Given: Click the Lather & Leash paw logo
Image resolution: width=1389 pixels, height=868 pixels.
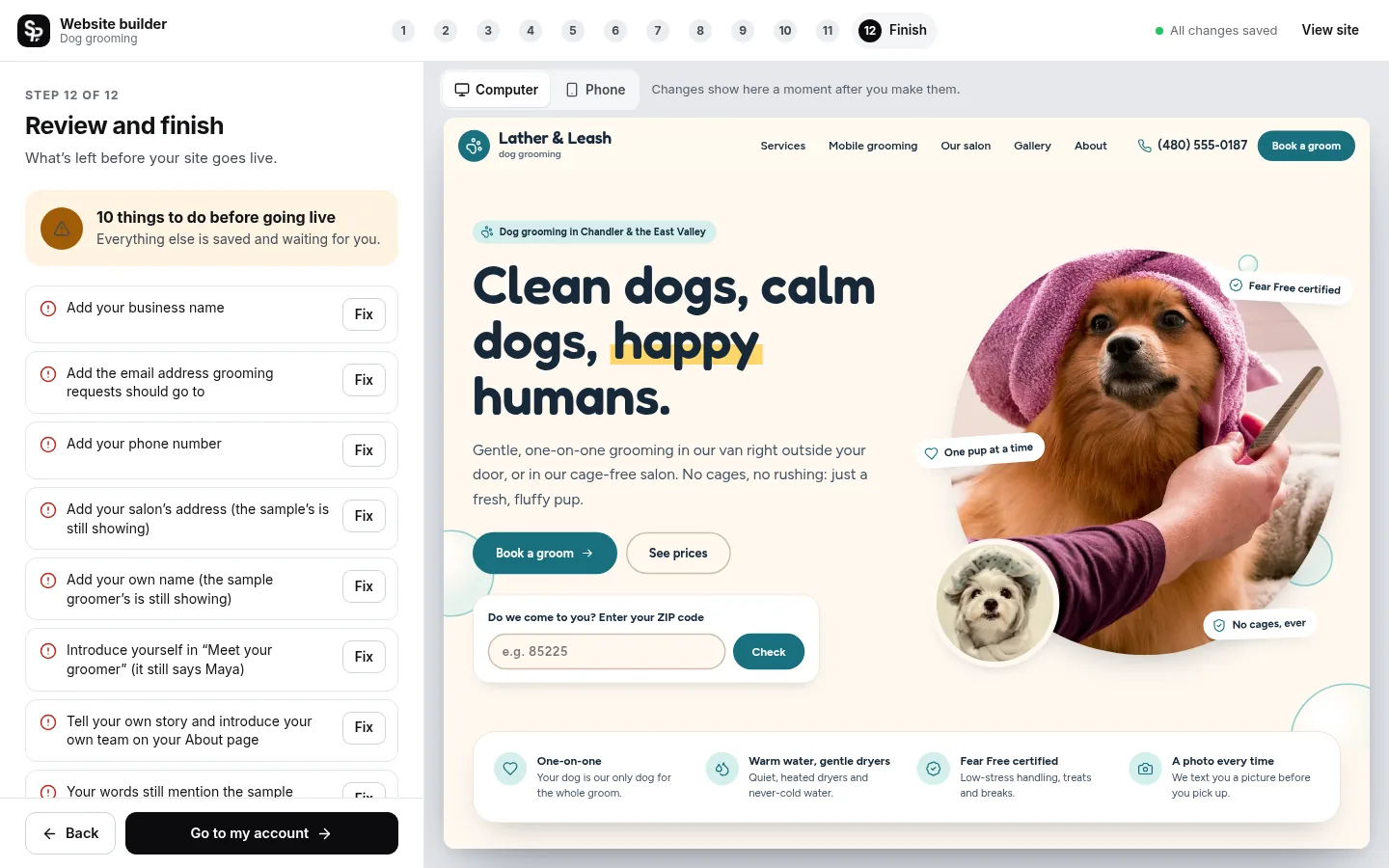Looking at the screenshot, I should coord(474,146).
